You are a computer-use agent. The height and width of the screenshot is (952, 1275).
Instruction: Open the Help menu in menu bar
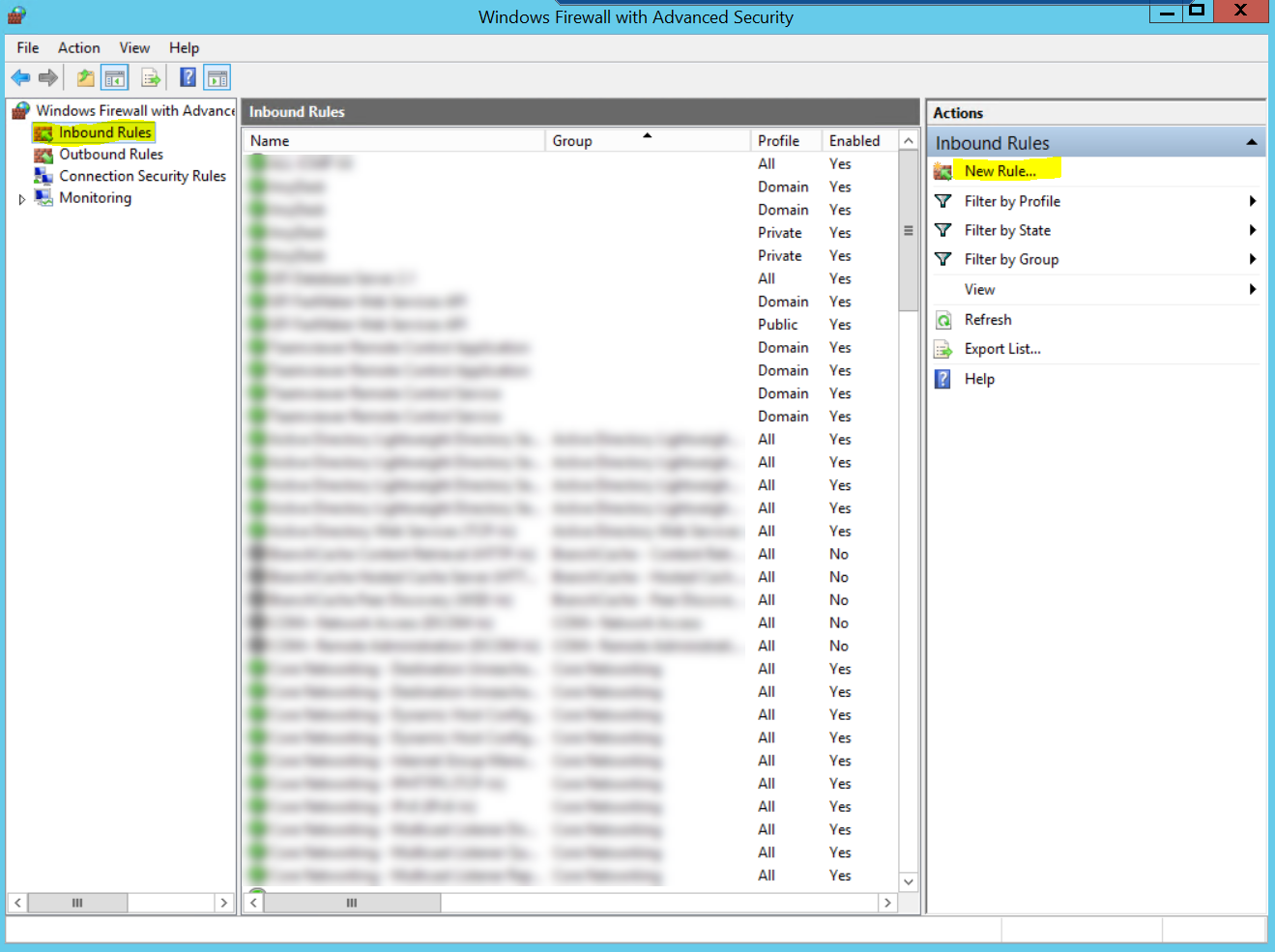pyautogui.click(x=184, y=48)
